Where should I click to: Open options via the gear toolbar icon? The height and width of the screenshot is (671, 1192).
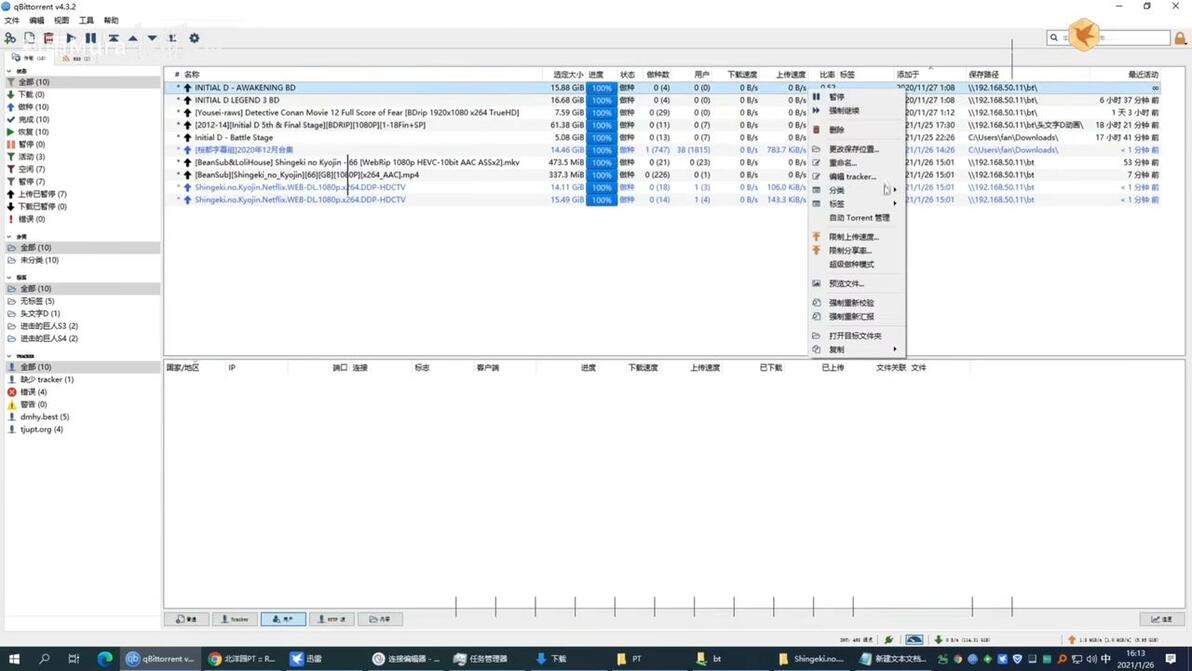click(x=195, y=38)
